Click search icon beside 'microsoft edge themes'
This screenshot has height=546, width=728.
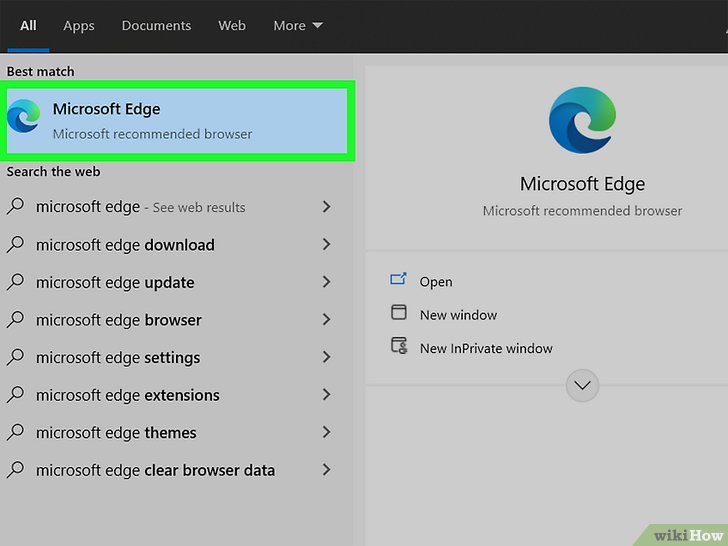[16, 432]
